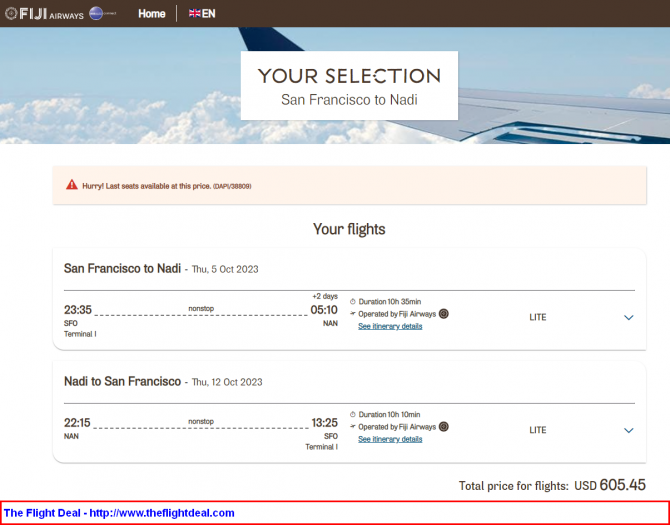Click the oneworld connect badge in header

pyautogui.click(x=103, y=13)
